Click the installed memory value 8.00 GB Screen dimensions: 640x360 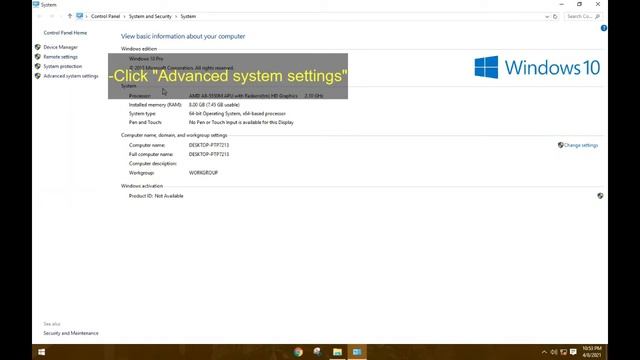[214, 105]
